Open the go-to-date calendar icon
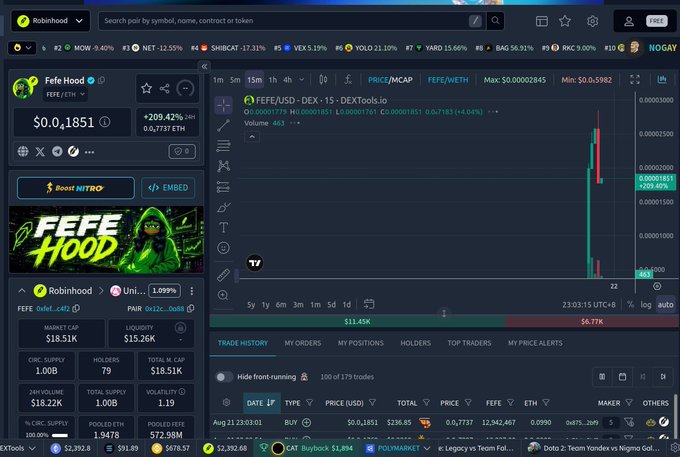 coord(369,304)
